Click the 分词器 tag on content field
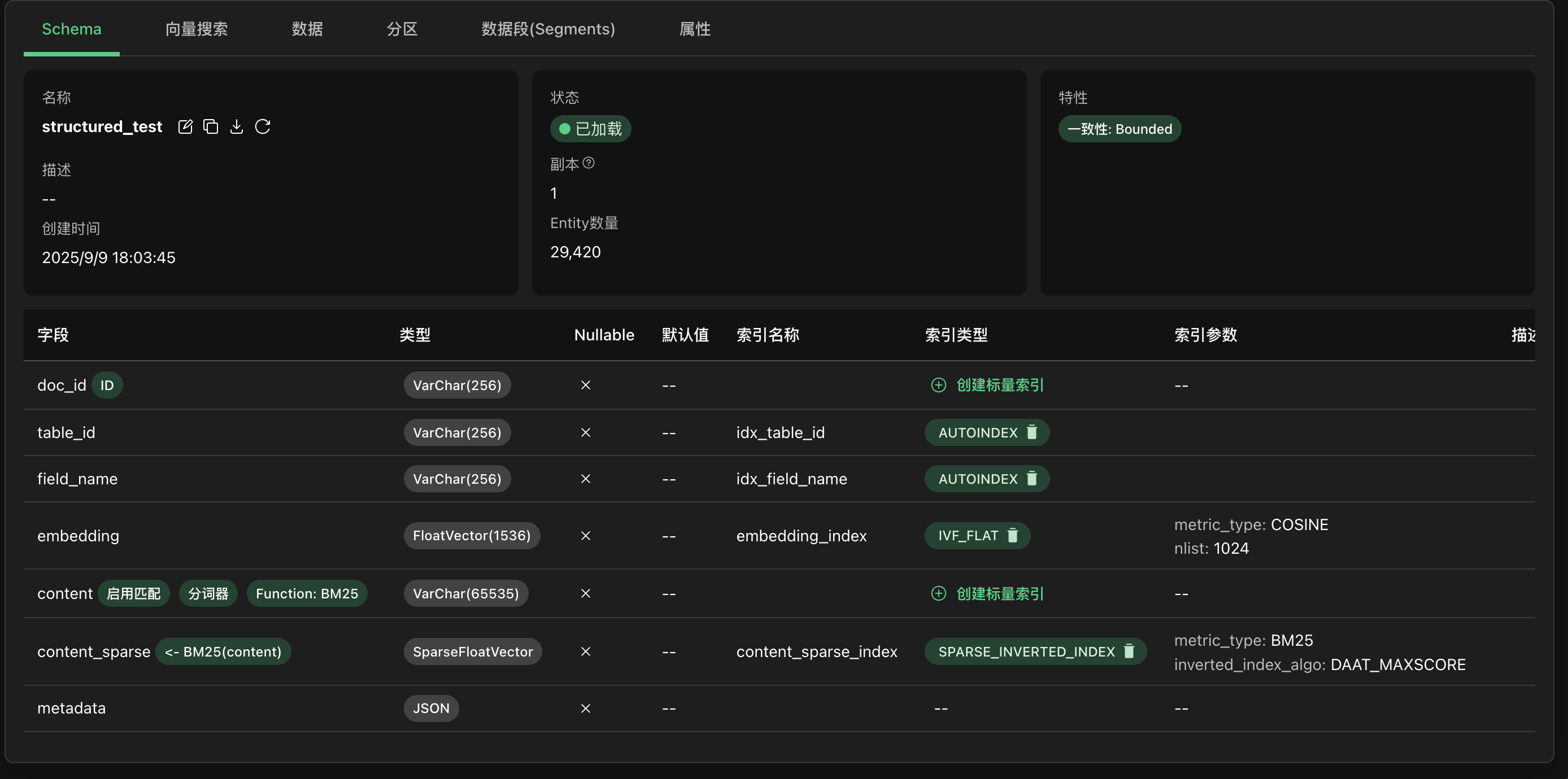The height and width of the screenshot is (779, 1568). coord(207,593)
